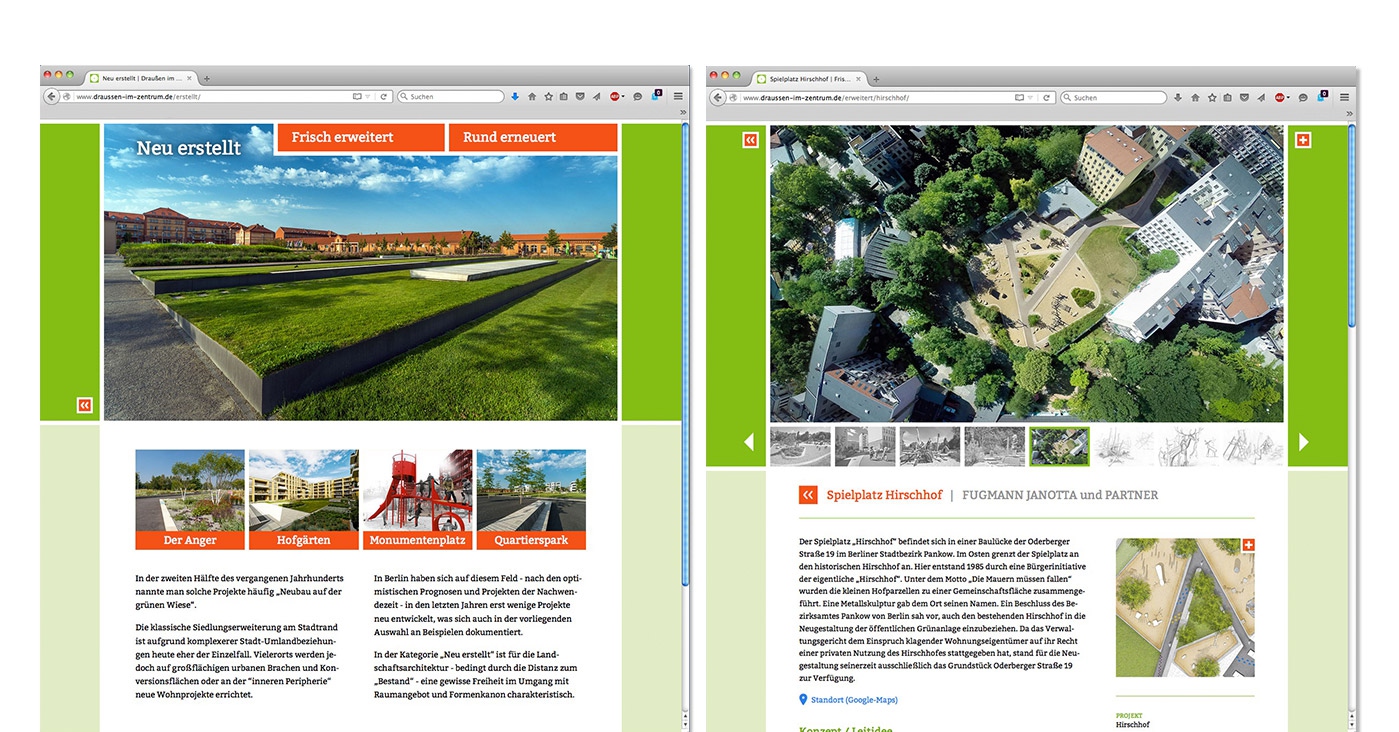Viewport: 1399px width, 732px height.
Task: Focus the Suchen field in Hirschhof window
Action: pos(1113,97)
